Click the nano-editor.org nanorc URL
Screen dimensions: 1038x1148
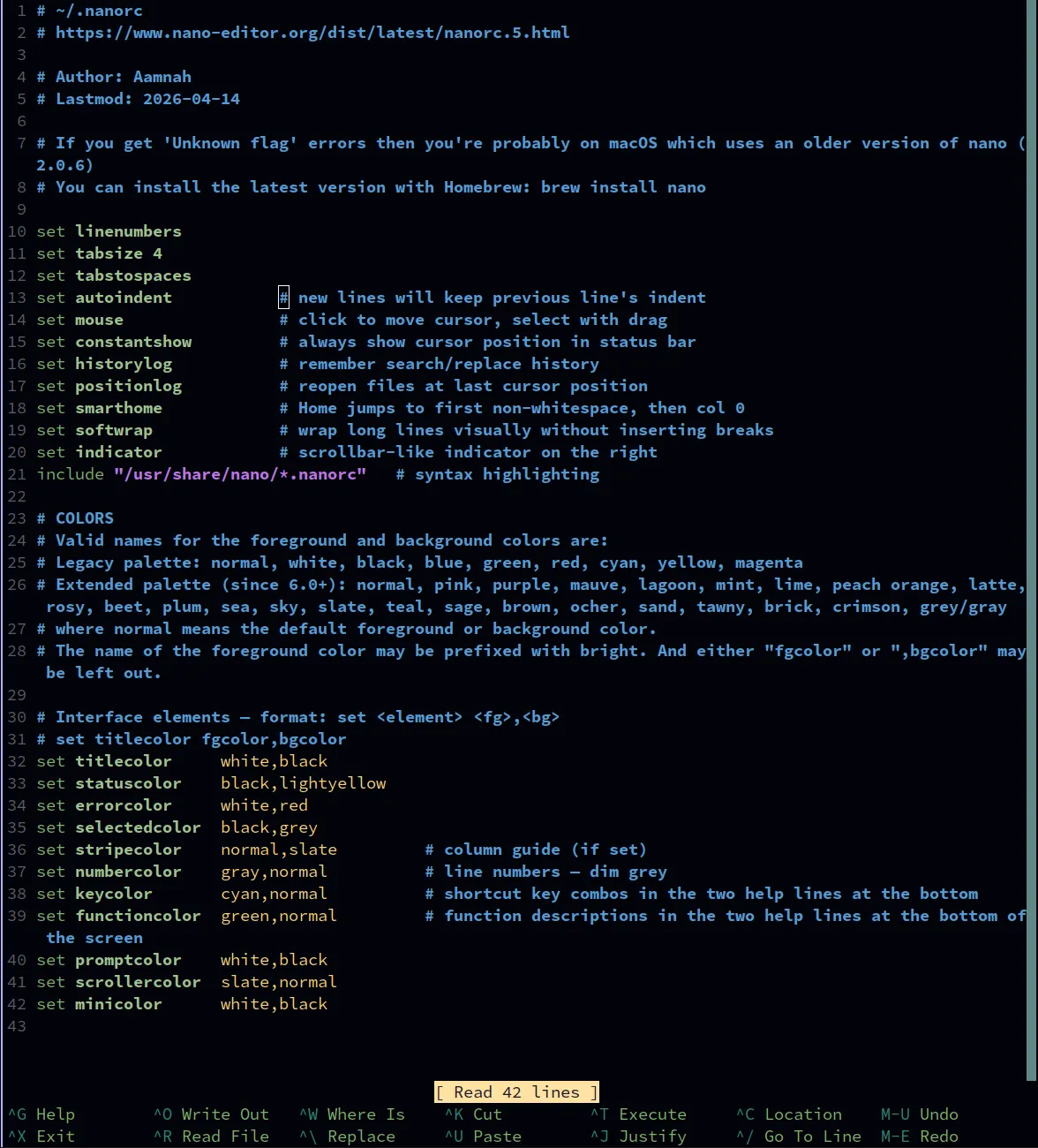(312, 33)
